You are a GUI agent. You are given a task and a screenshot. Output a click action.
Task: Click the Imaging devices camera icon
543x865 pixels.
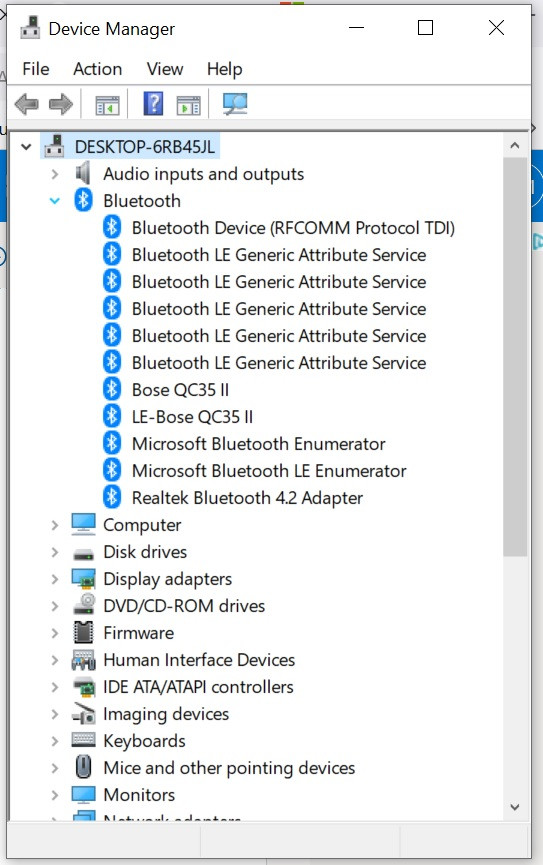[83, 714]
